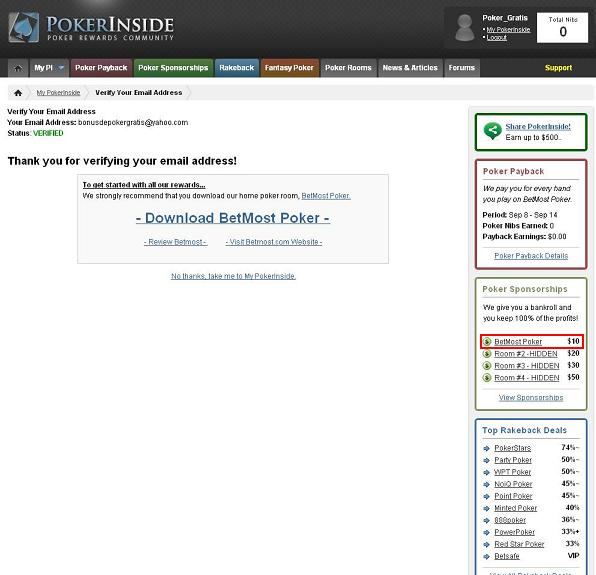Screen dimensions: 596x575
Task: Click No thanks, take me to My PokerInside
Action: pos(233,276)
